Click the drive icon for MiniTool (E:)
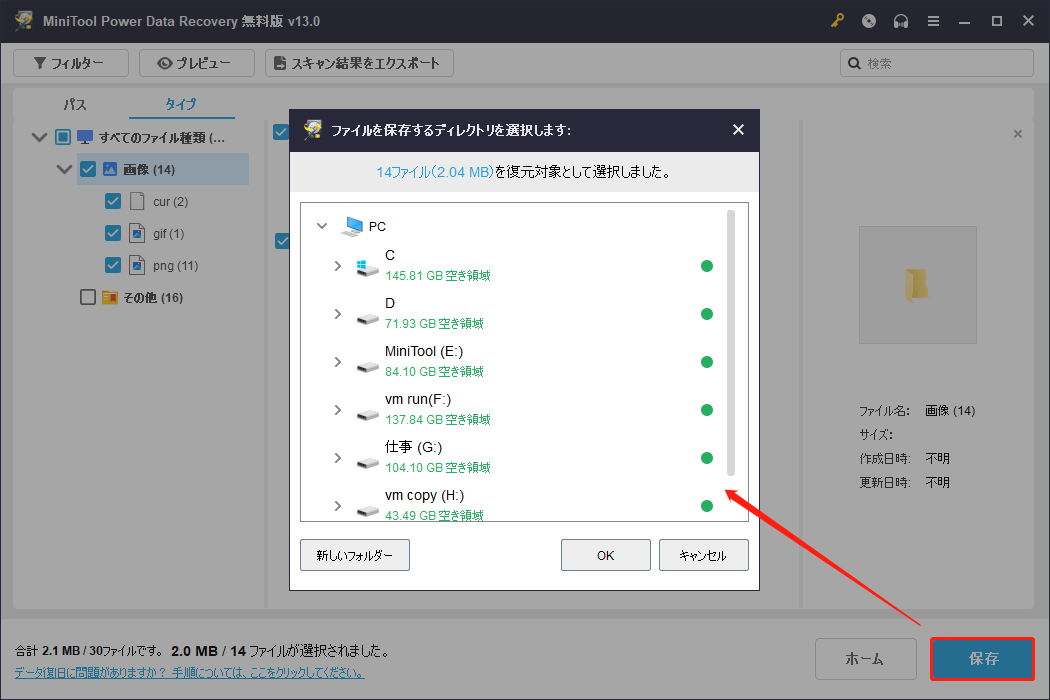Image resolution: width=1050 pixels, height=700 pixels. click(x=368, y=367)
